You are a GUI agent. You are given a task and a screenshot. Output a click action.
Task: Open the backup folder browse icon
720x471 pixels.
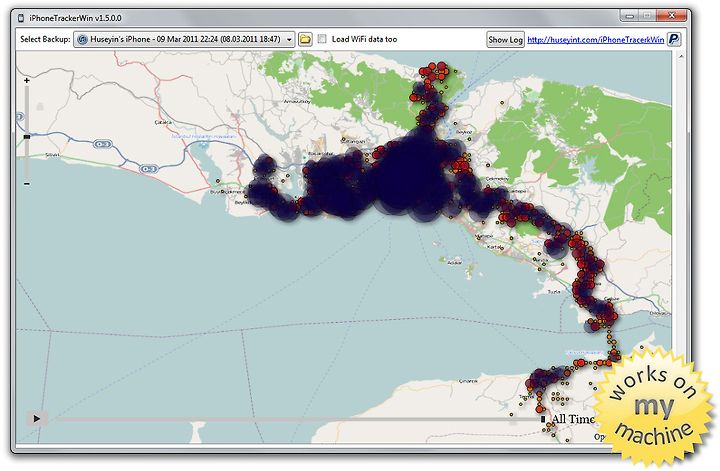coord(305,39)
